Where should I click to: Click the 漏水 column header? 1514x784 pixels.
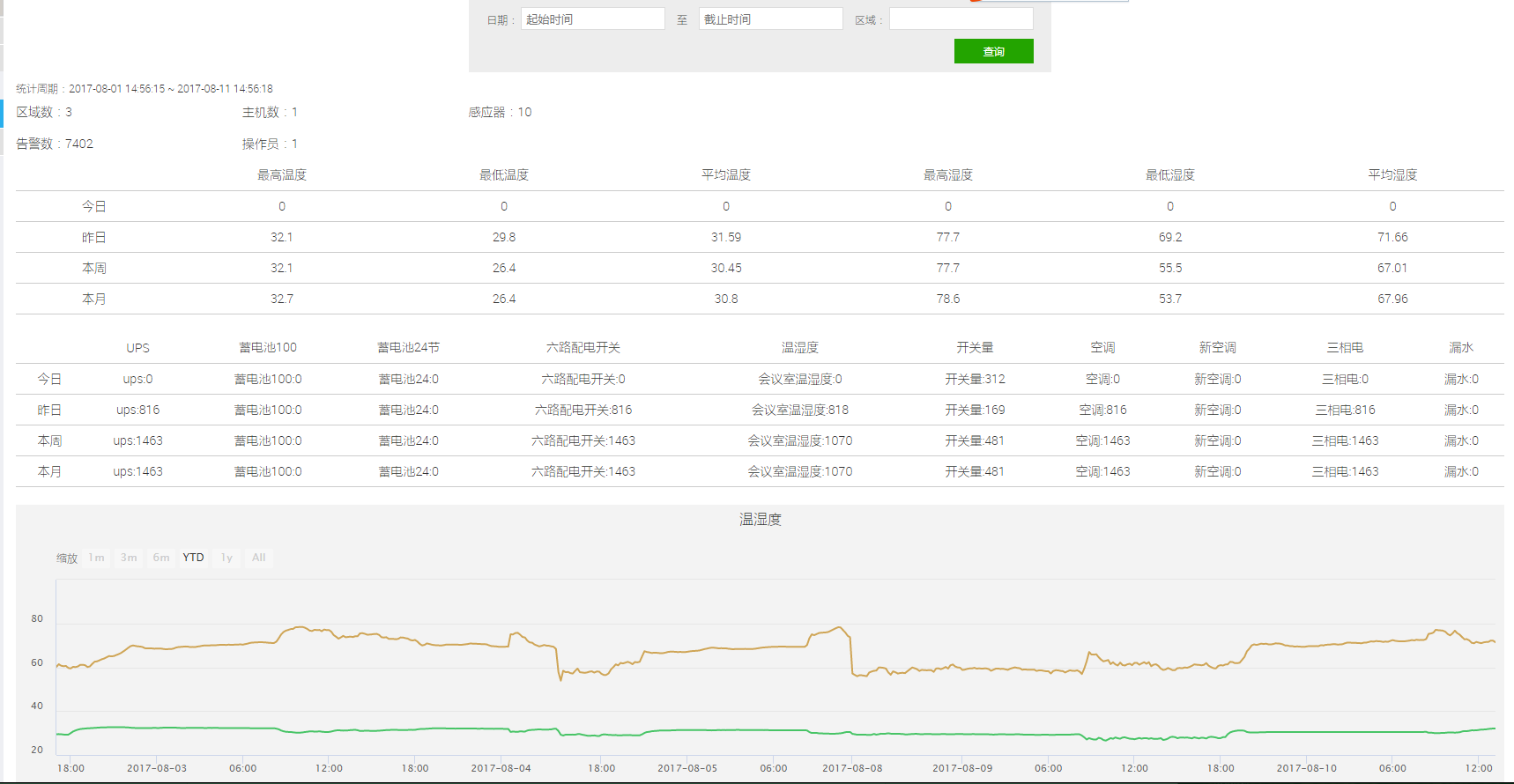click(x=1461, y=348)
